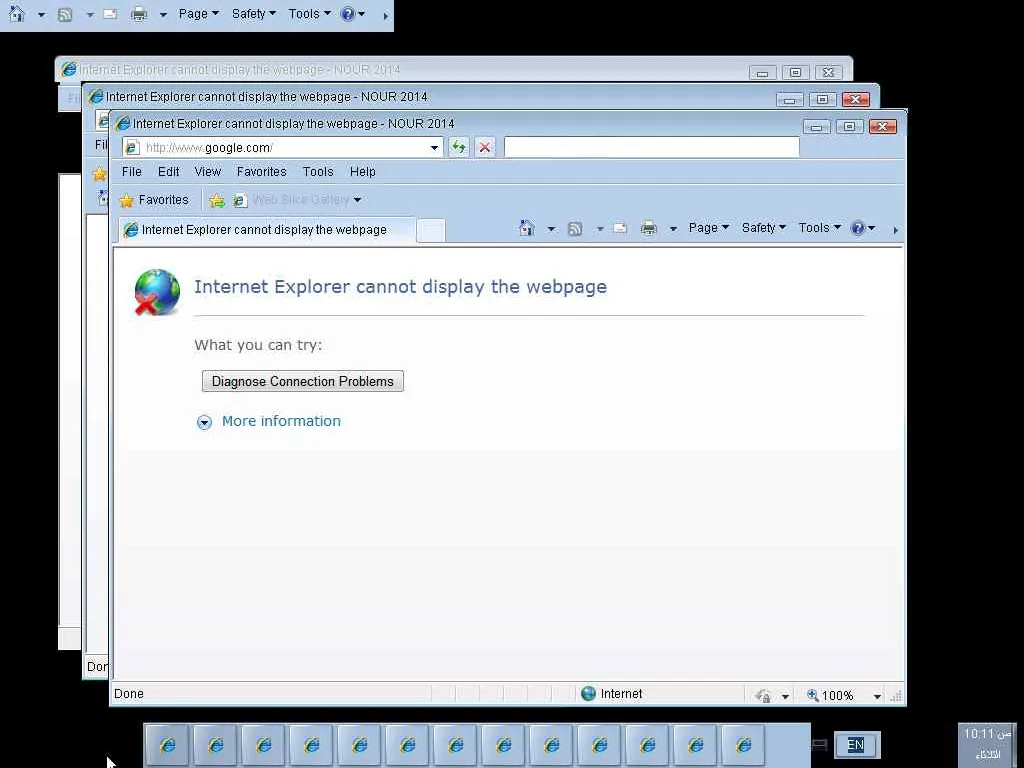
Task: Open the Favorites menu in menu bar
Action: point(261,172)
